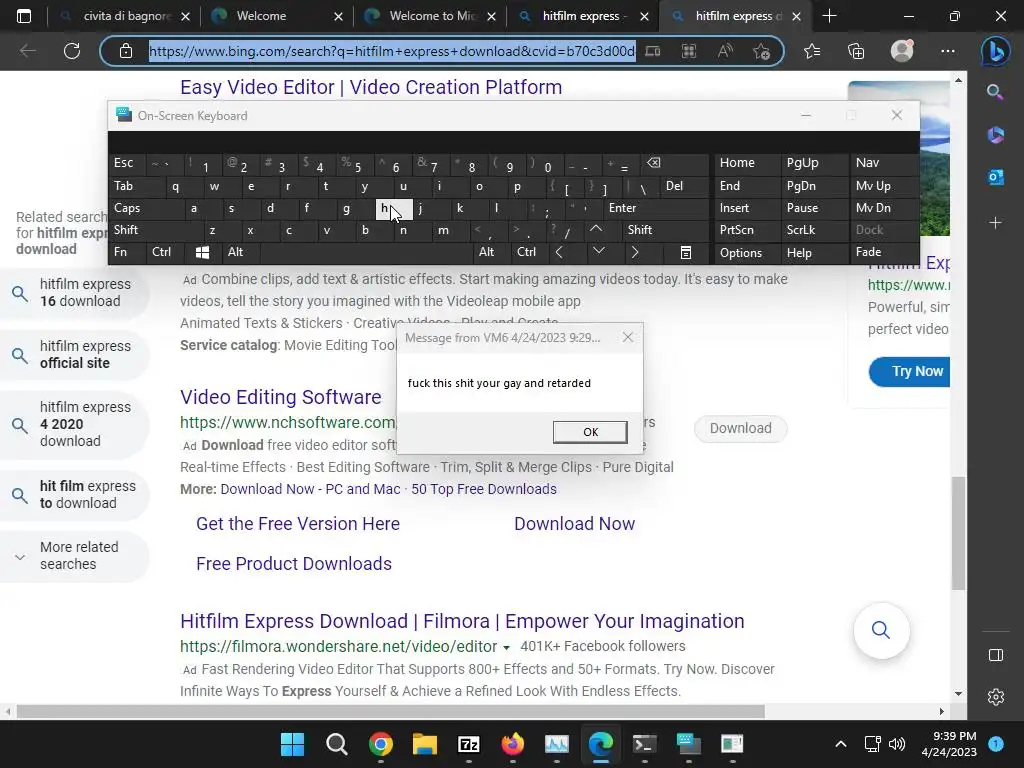The height and width of the screenshot is (768, 1024).
Task: Open File Explorer from the taskbar
Action: click(424, 744)
